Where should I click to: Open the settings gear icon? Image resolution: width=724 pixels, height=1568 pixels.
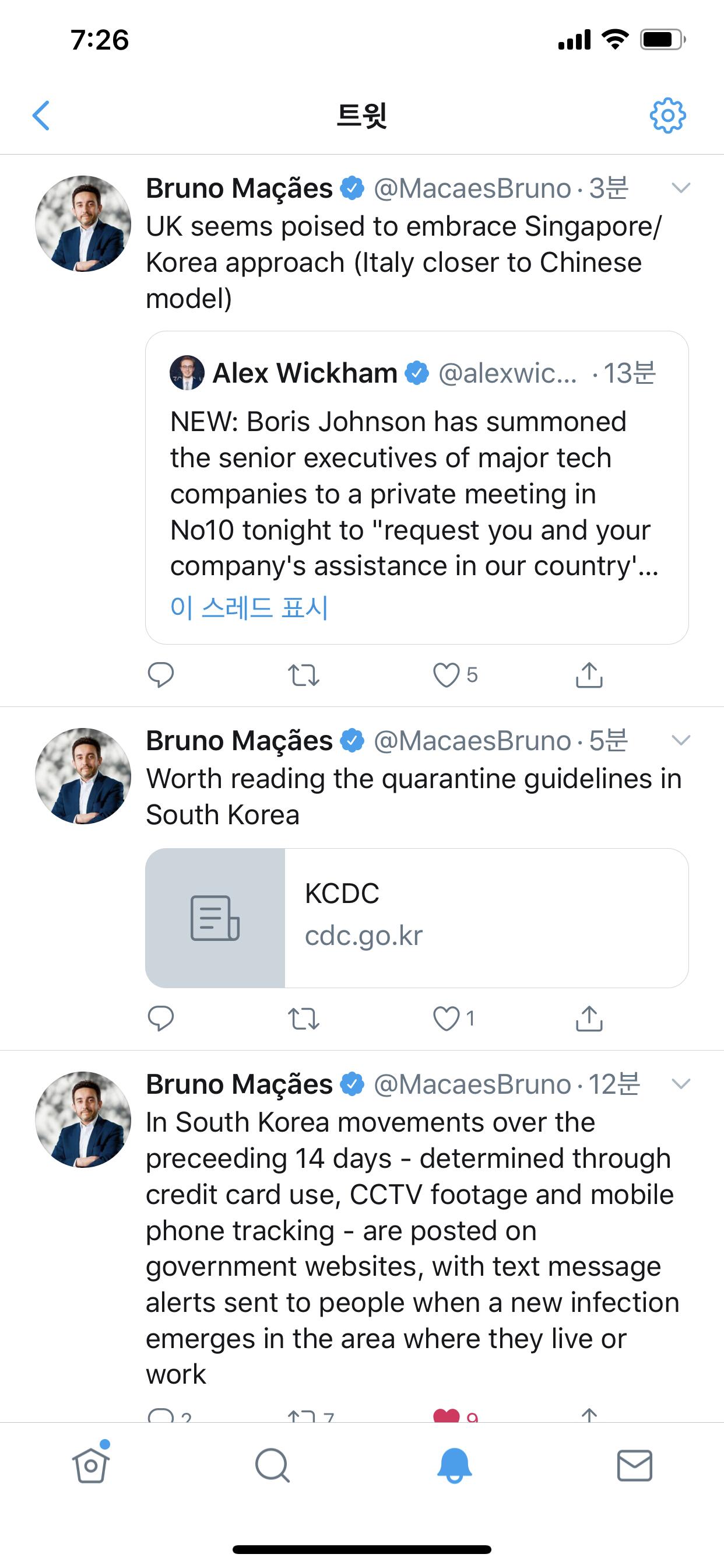click(x=667, y=115)
